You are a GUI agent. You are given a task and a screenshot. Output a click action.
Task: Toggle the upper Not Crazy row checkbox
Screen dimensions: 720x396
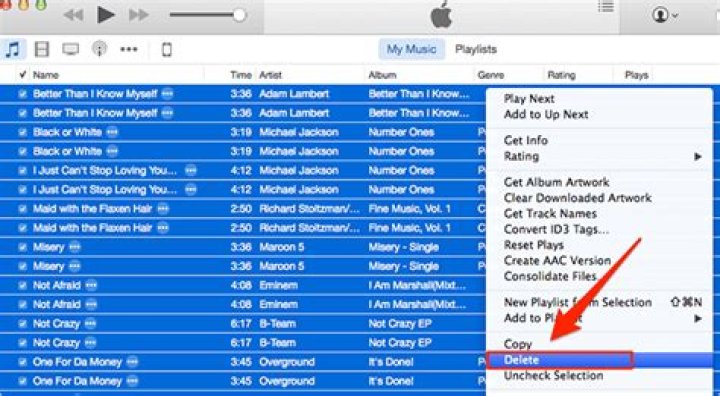click(22, 324)
